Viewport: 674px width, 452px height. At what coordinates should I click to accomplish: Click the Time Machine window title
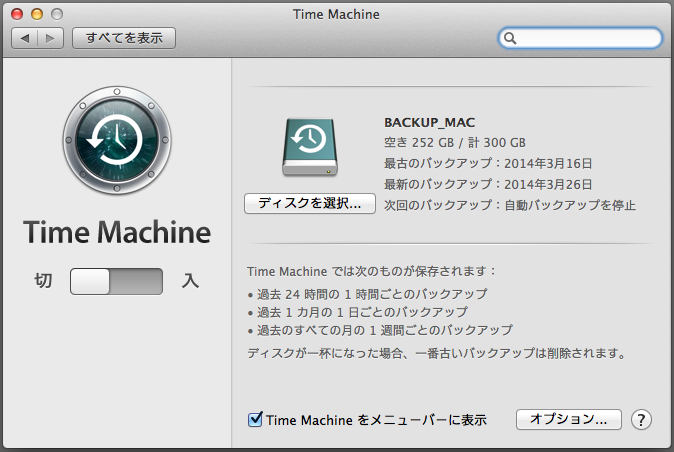(336, 14)
